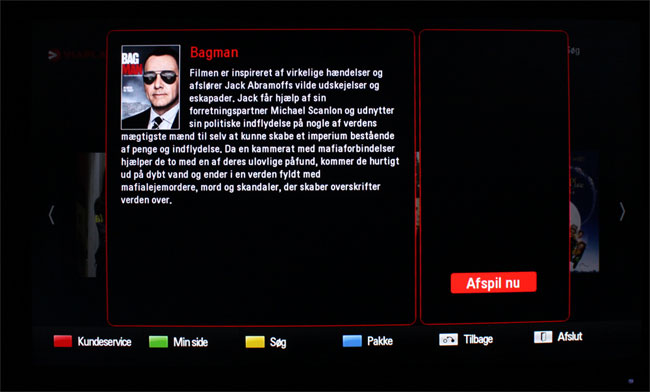Click the Bagman title heading
This screenshot has width=650, height=392.
coord(214,53)
